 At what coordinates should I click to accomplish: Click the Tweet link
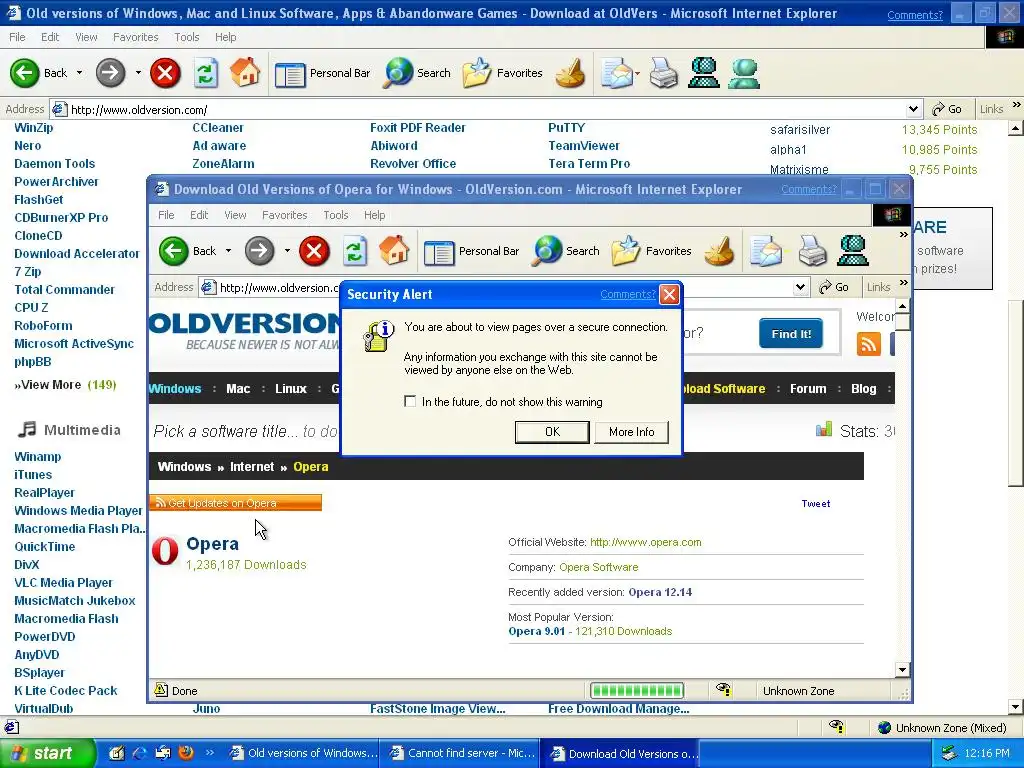click(816, 504)
